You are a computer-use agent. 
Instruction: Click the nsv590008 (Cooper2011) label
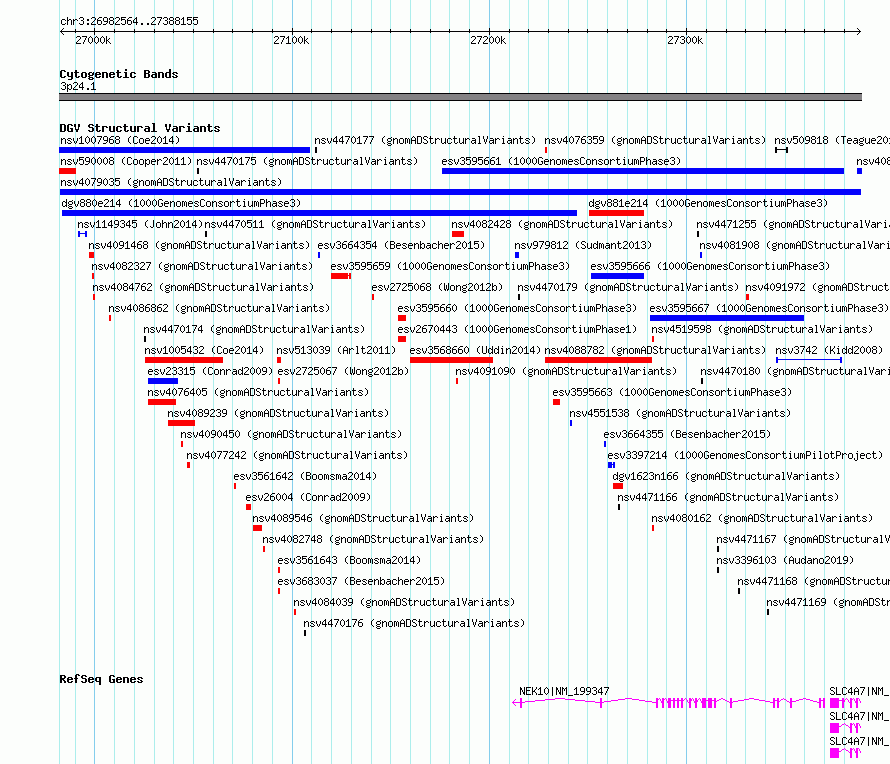point(126,161)
